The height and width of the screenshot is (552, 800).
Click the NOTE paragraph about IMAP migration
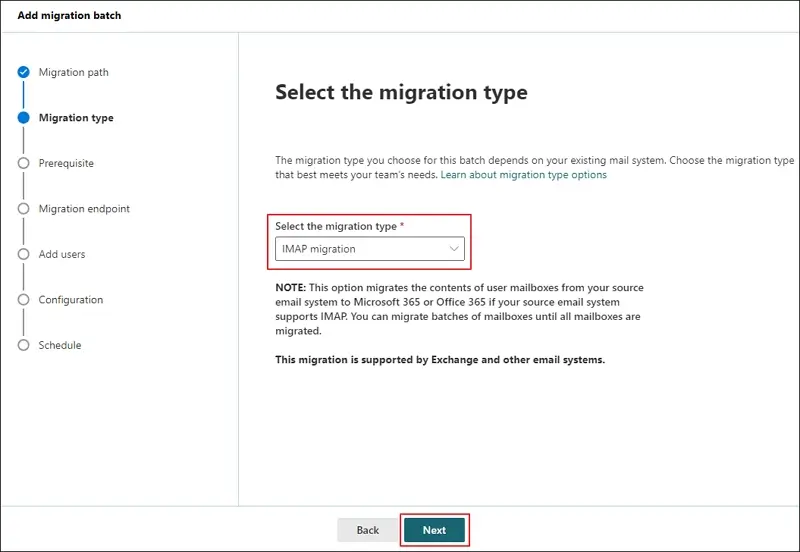(x=459, y=309)
